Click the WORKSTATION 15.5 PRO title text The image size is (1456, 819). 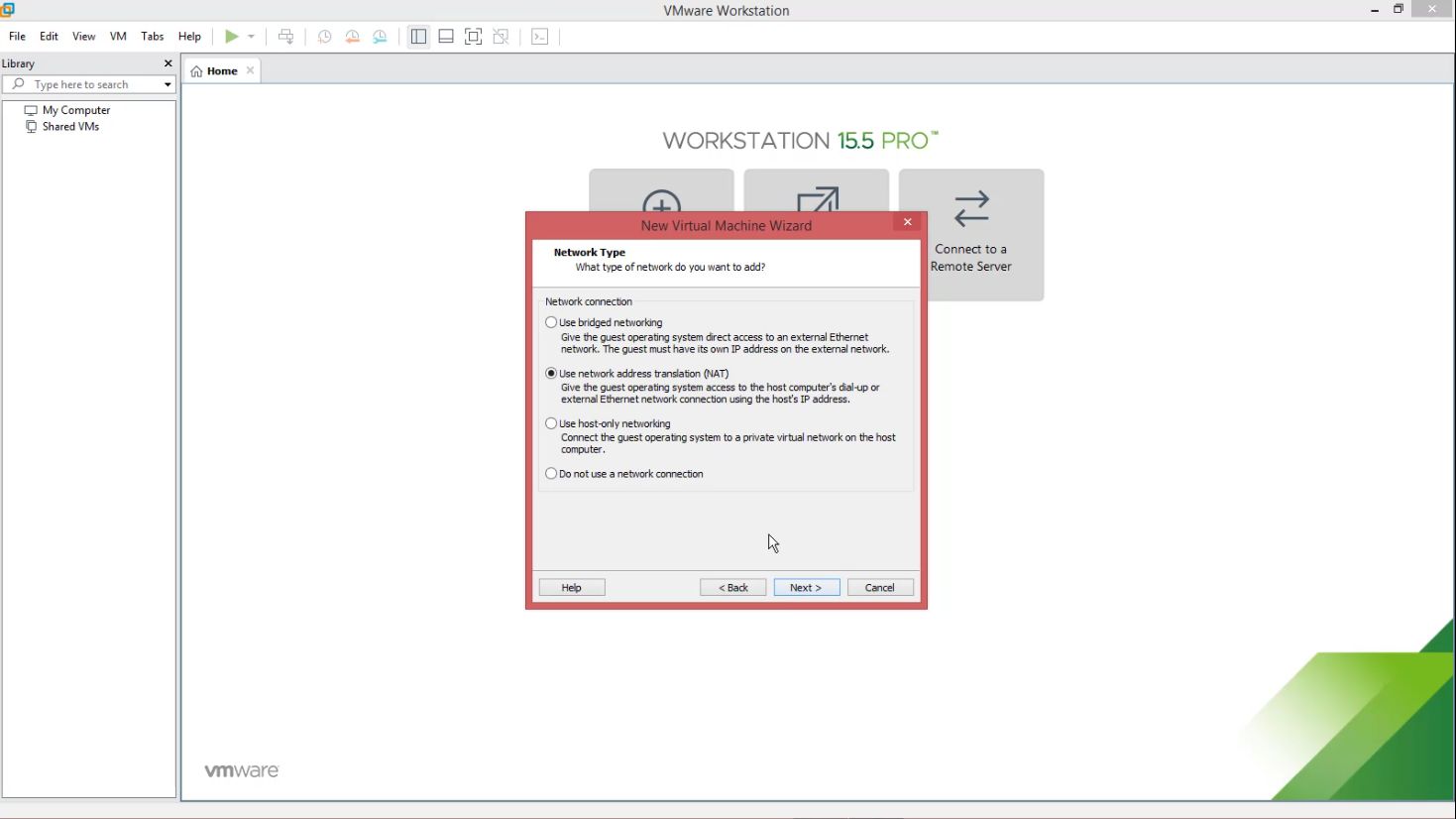[800, 141]
